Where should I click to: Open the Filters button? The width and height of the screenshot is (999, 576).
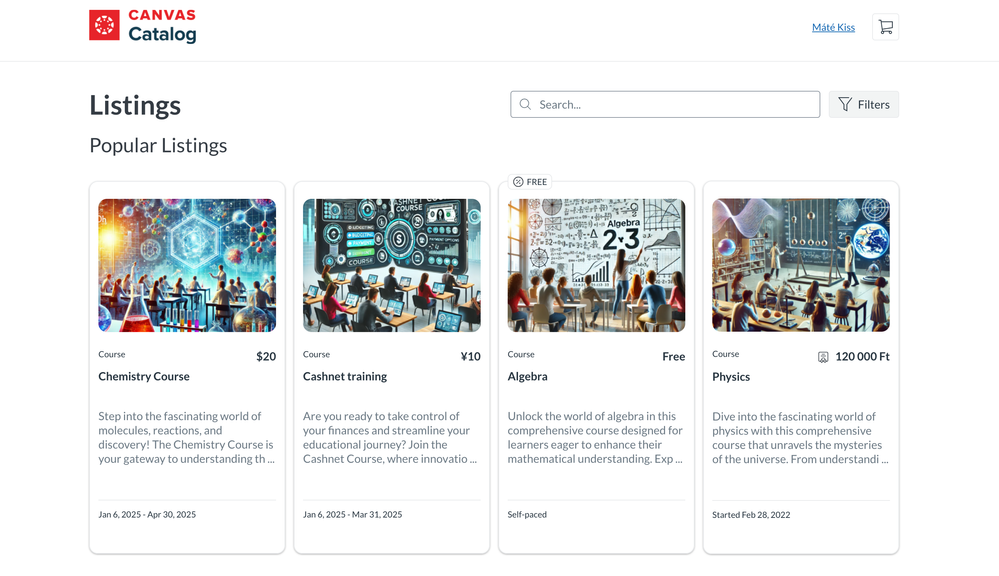click(864, 104)
